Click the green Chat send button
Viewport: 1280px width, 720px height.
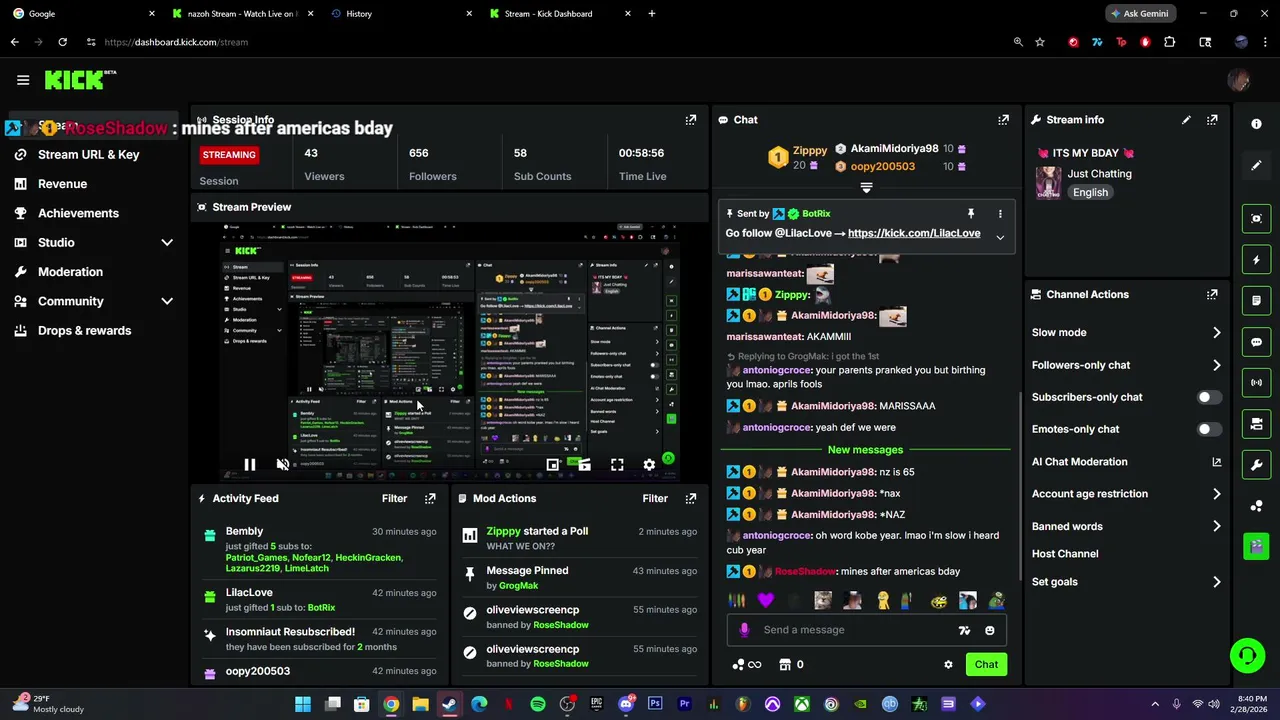coord(986,664)
